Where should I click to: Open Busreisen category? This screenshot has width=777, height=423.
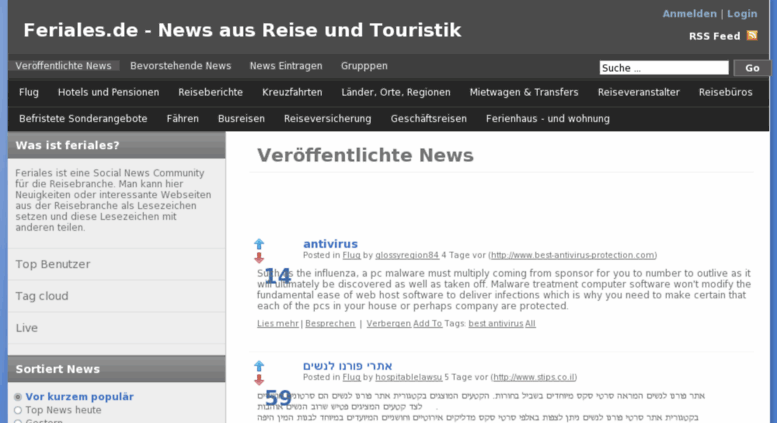(x=241, y=118)
